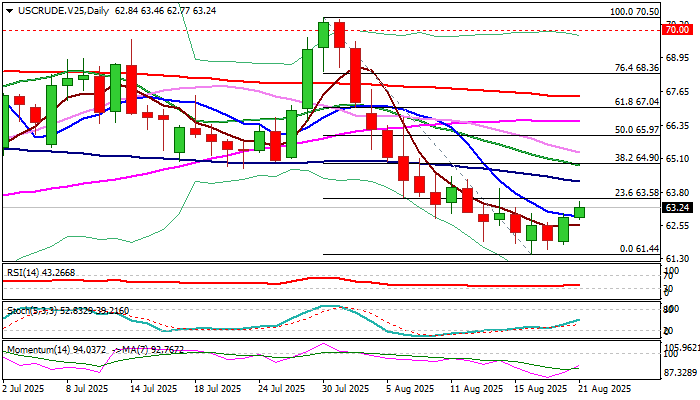Click the USCRUDE.V25,Daily chart title
This screenshot has height=400, width=700.
pyautogui.click(x=63, y=11)
